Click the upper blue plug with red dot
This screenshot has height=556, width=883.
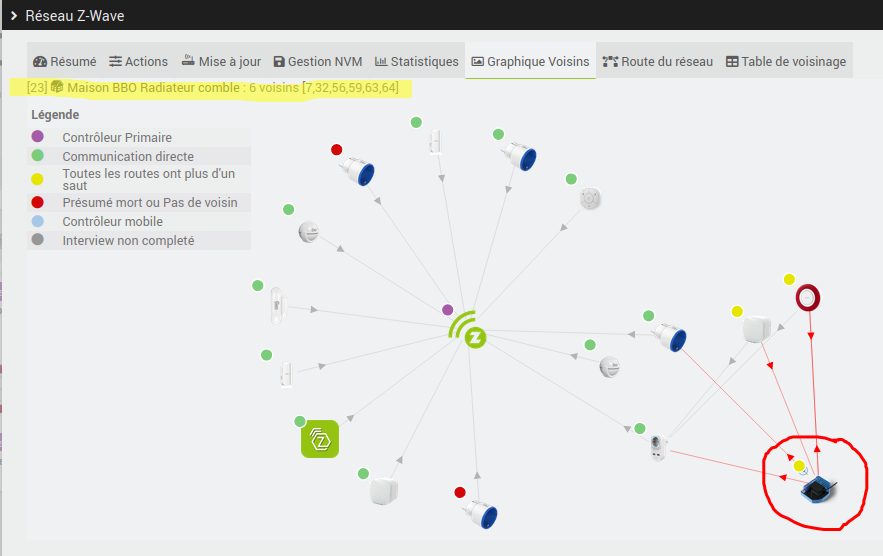point(359,171)
